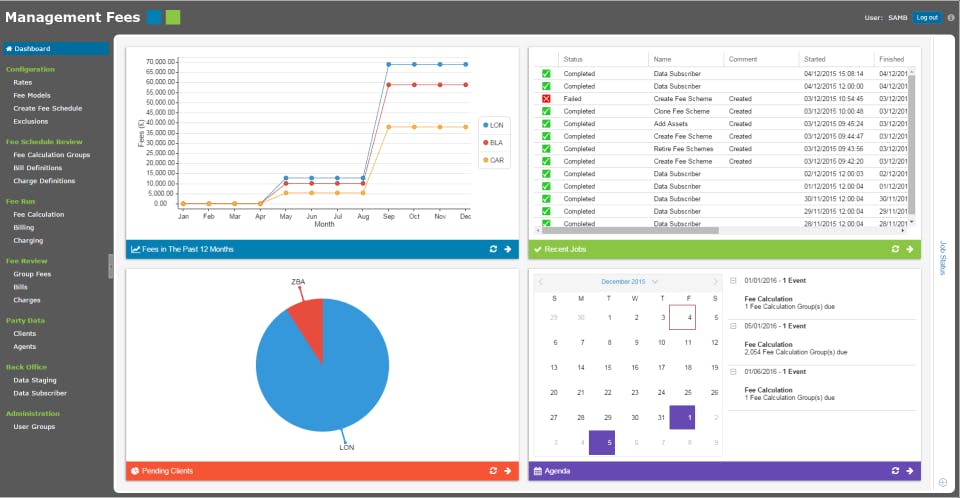Toggle LON series in chart legend
This screenshot has height=498, width=960.
tap(493, 125)
